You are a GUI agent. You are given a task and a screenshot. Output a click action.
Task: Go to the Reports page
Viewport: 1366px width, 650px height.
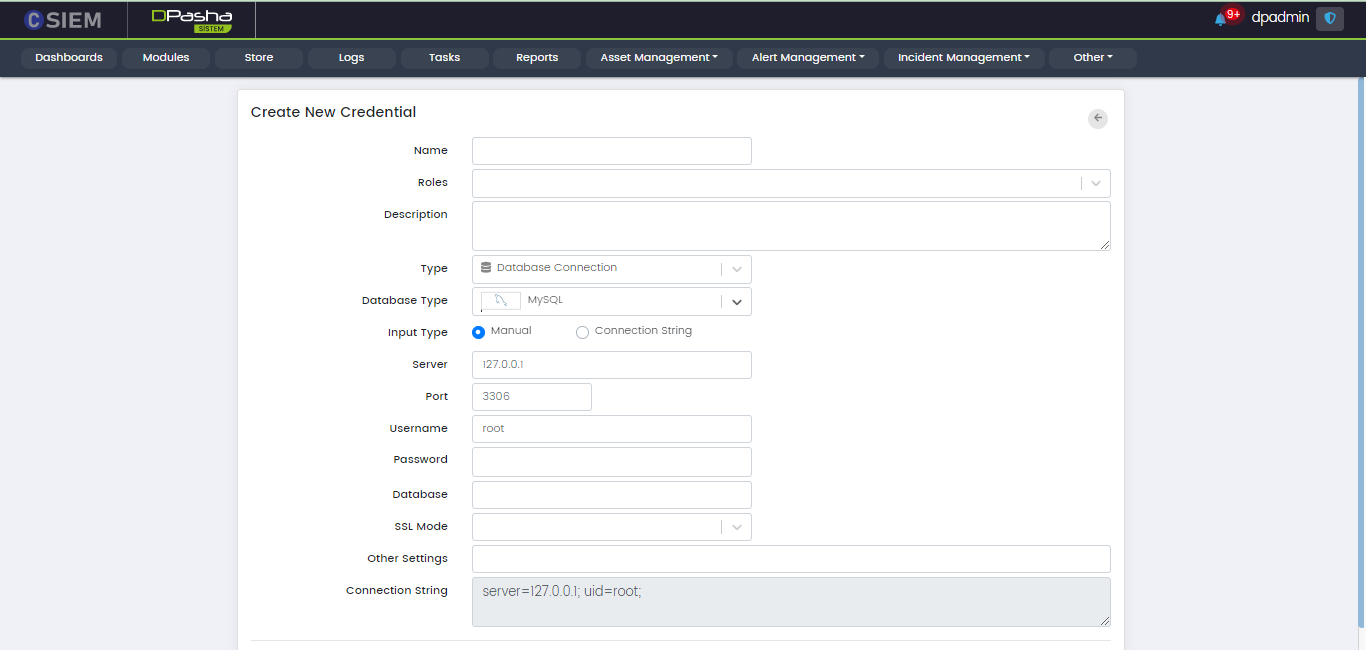point(537,58)
